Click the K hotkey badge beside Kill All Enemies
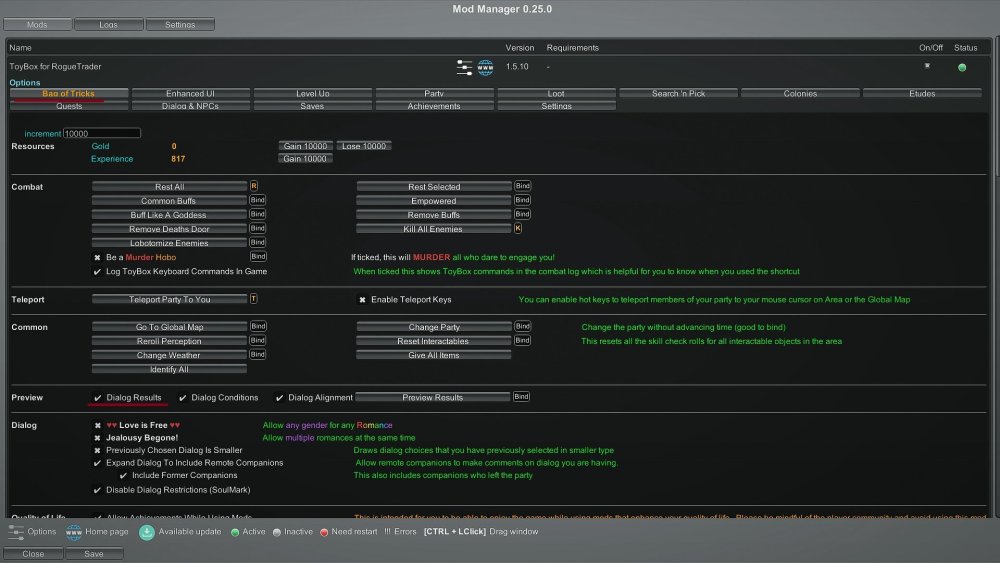This screenshot has height=563, width=1000. (x=518, y=228)
